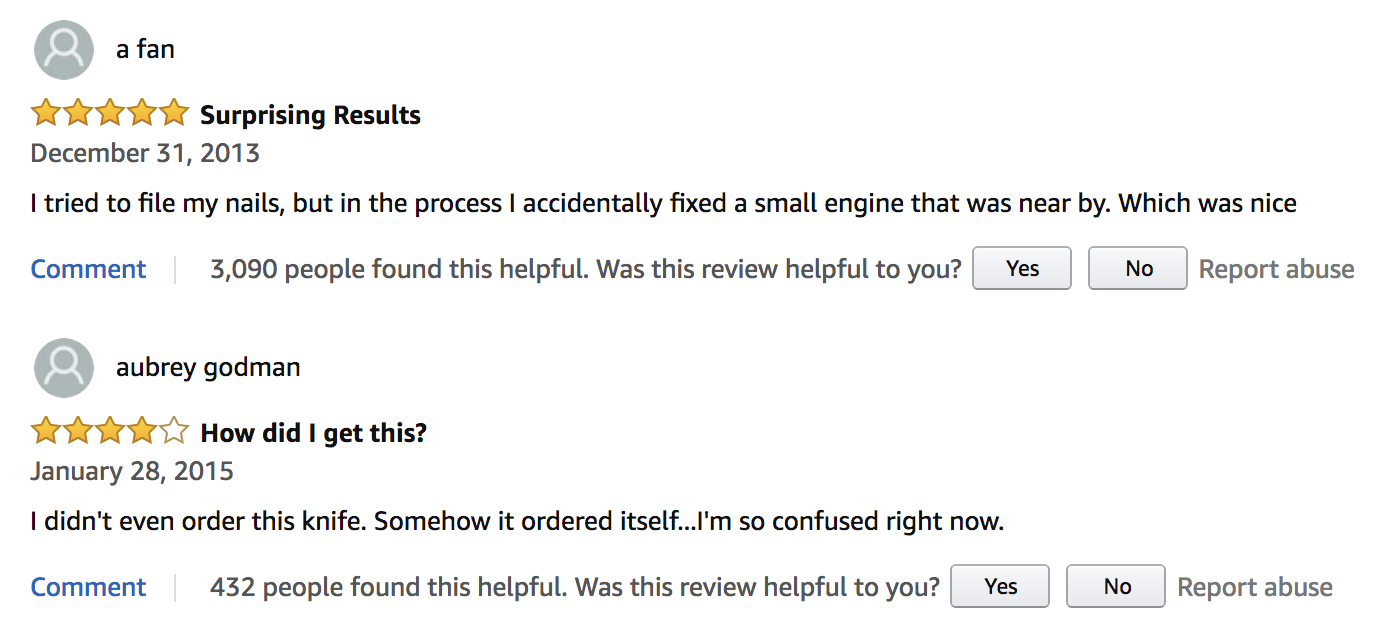The height and width of the screenshot is (638, 1376).
Task: Report abuse on the 'a fan' review
Action: tap(1276, 269)
